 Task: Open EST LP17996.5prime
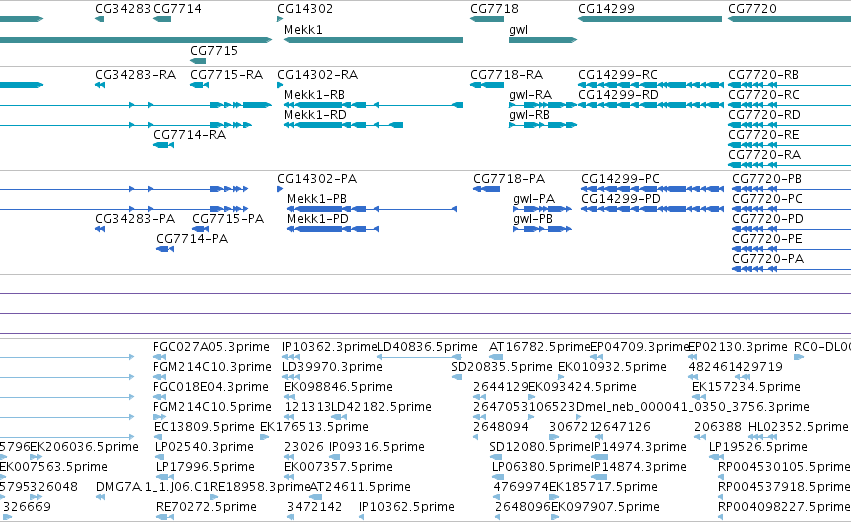pyautogui.click(x=205, y=468)
